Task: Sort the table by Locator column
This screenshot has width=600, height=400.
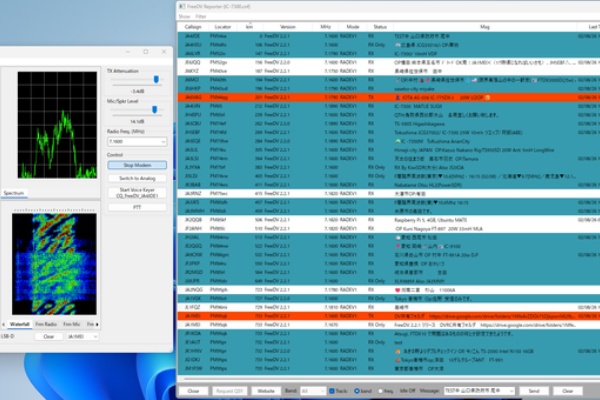Action: click(x=223, y=27)
